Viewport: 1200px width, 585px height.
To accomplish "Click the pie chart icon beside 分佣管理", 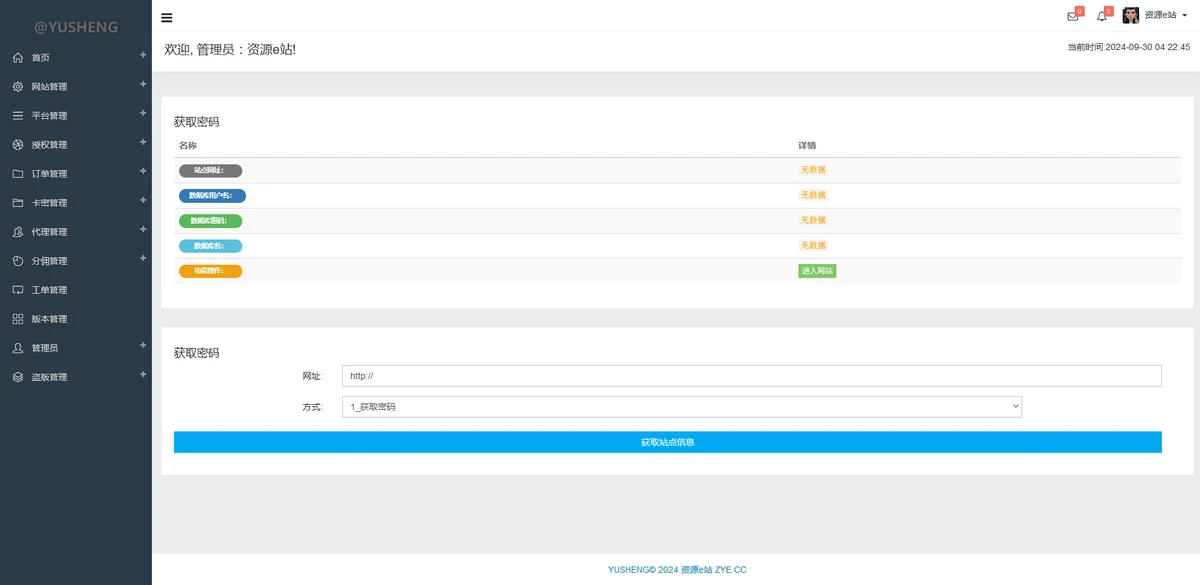I will pos(17,261).
